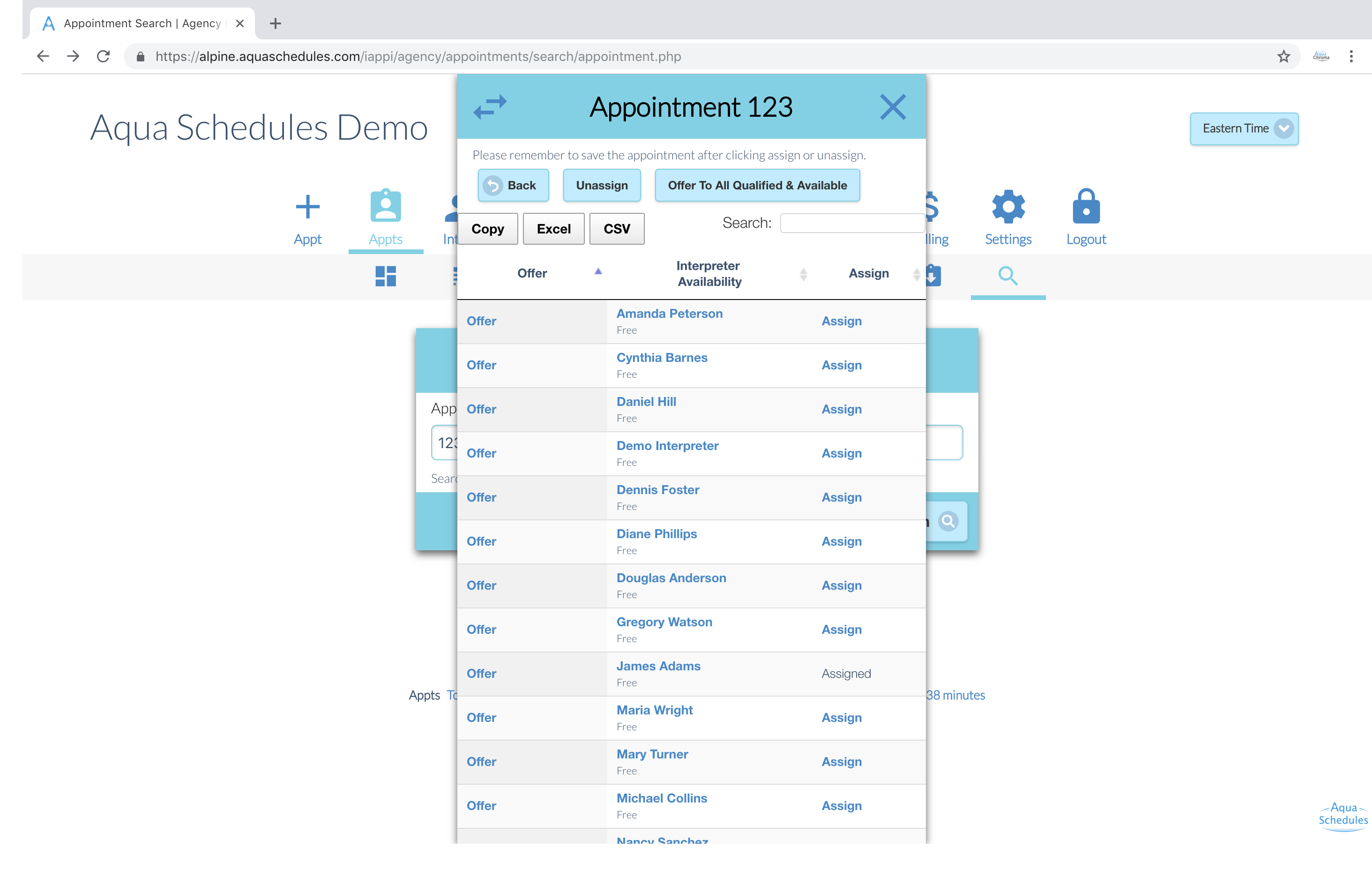Offer appointment to Douglas Anderson

click(481, 585)
